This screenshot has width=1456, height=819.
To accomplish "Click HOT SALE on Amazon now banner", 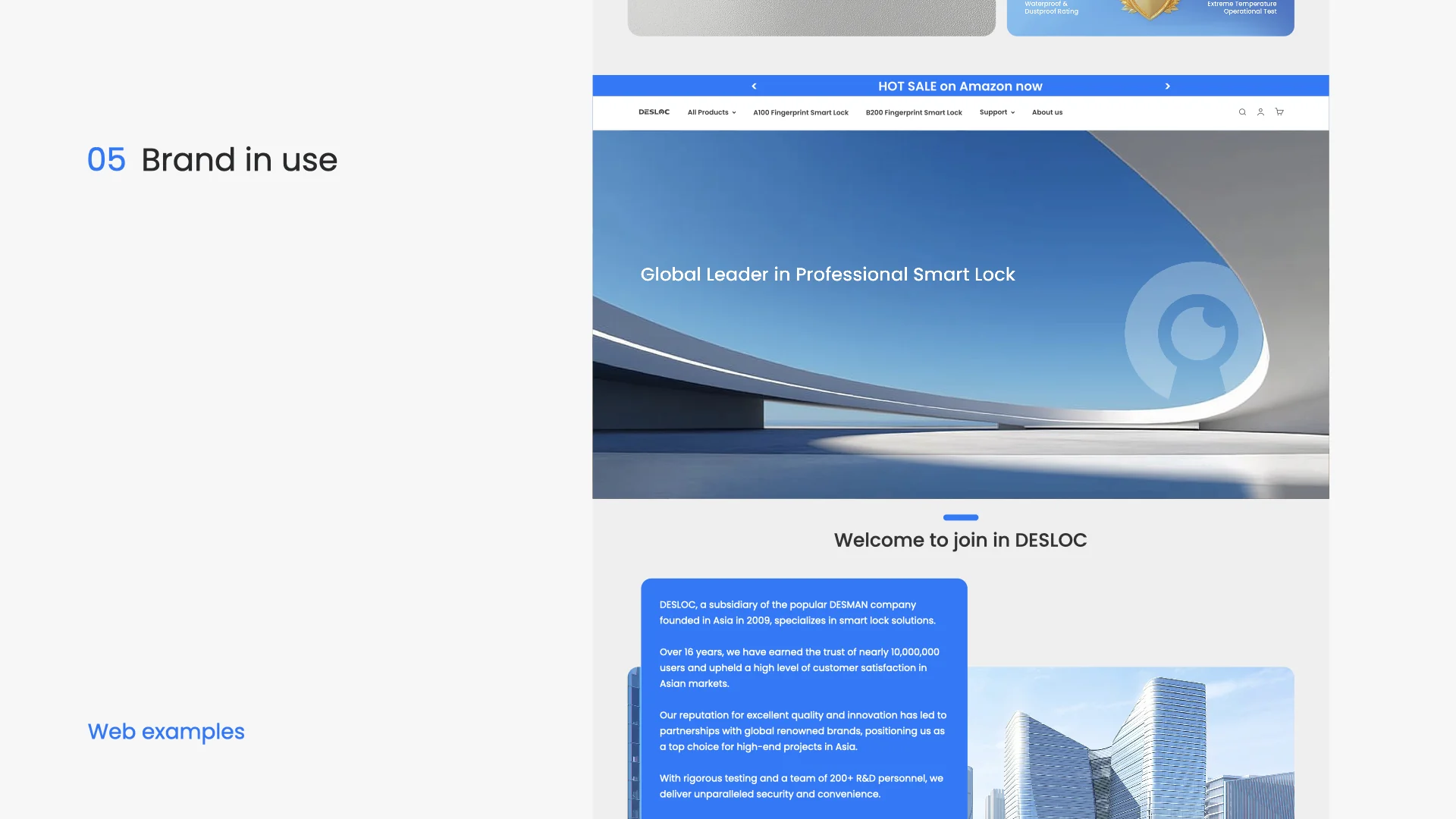I will point(960,86).
